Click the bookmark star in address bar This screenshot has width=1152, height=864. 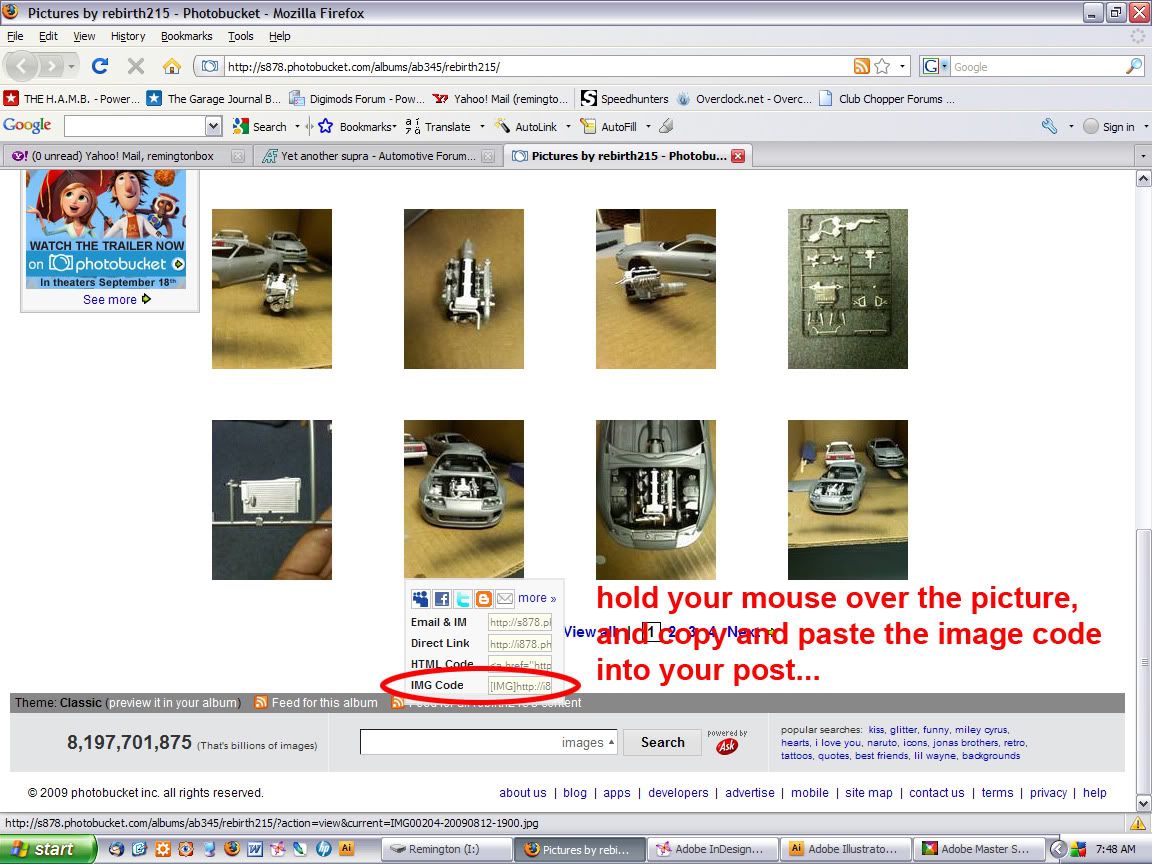[x=882, y=67]
